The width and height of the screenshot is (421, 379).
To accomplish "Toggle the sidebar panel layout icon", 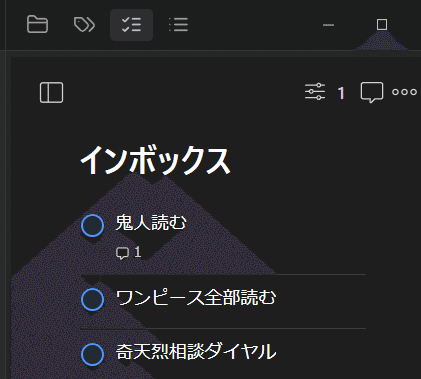I will tap(51, 92).
